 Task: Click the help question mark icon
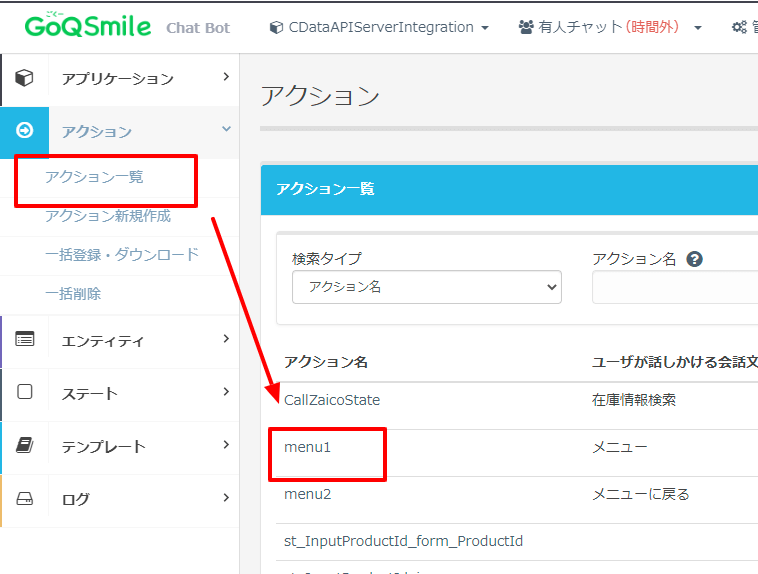pos(694,259)
